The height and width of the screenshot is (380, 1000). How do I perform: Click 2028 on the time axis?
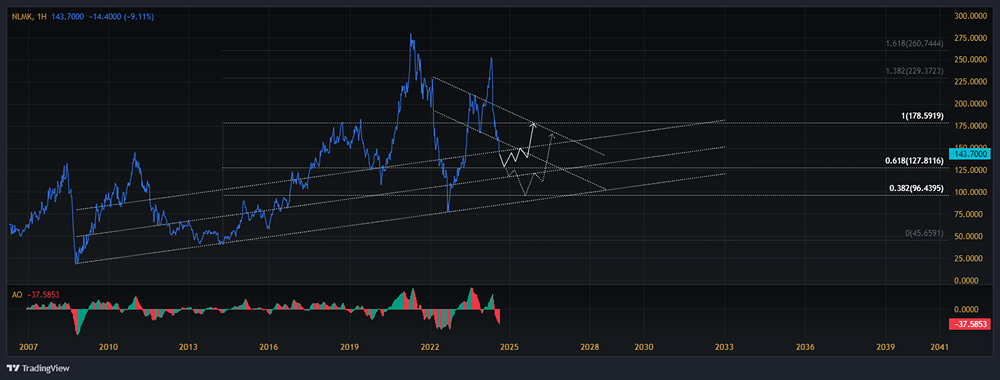[x=590, y=347]
